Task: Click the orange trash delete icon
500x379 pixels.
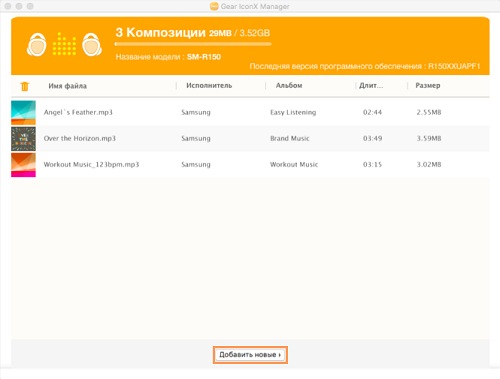Action: coord(25,86)
